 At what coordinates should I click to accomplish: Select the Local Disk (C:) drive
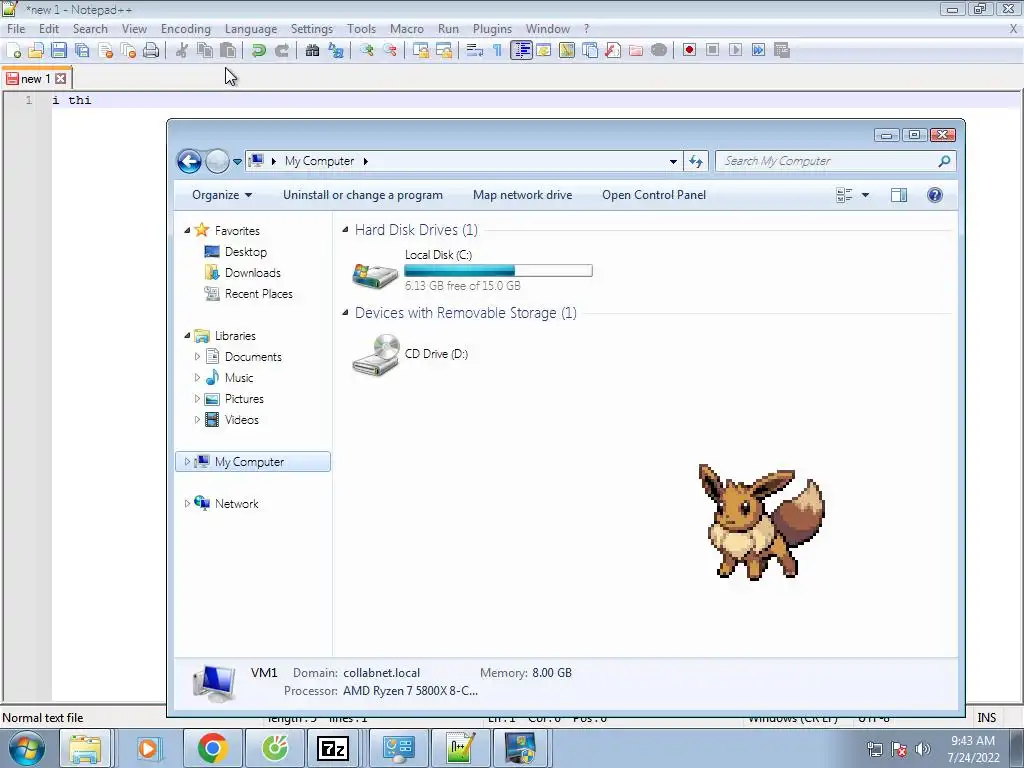click(x=472, y=270)
